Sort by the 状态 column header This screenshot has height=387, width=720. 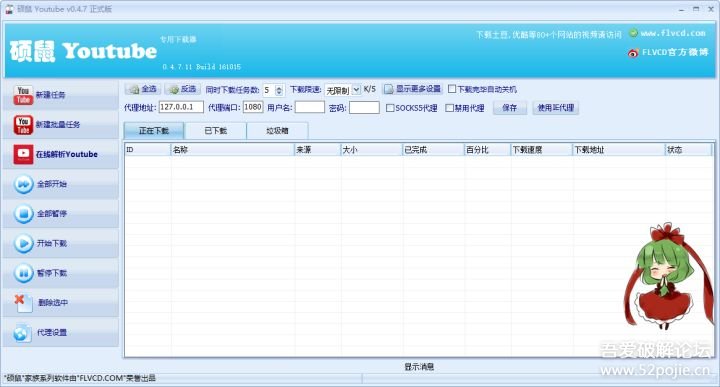(689, 150)
